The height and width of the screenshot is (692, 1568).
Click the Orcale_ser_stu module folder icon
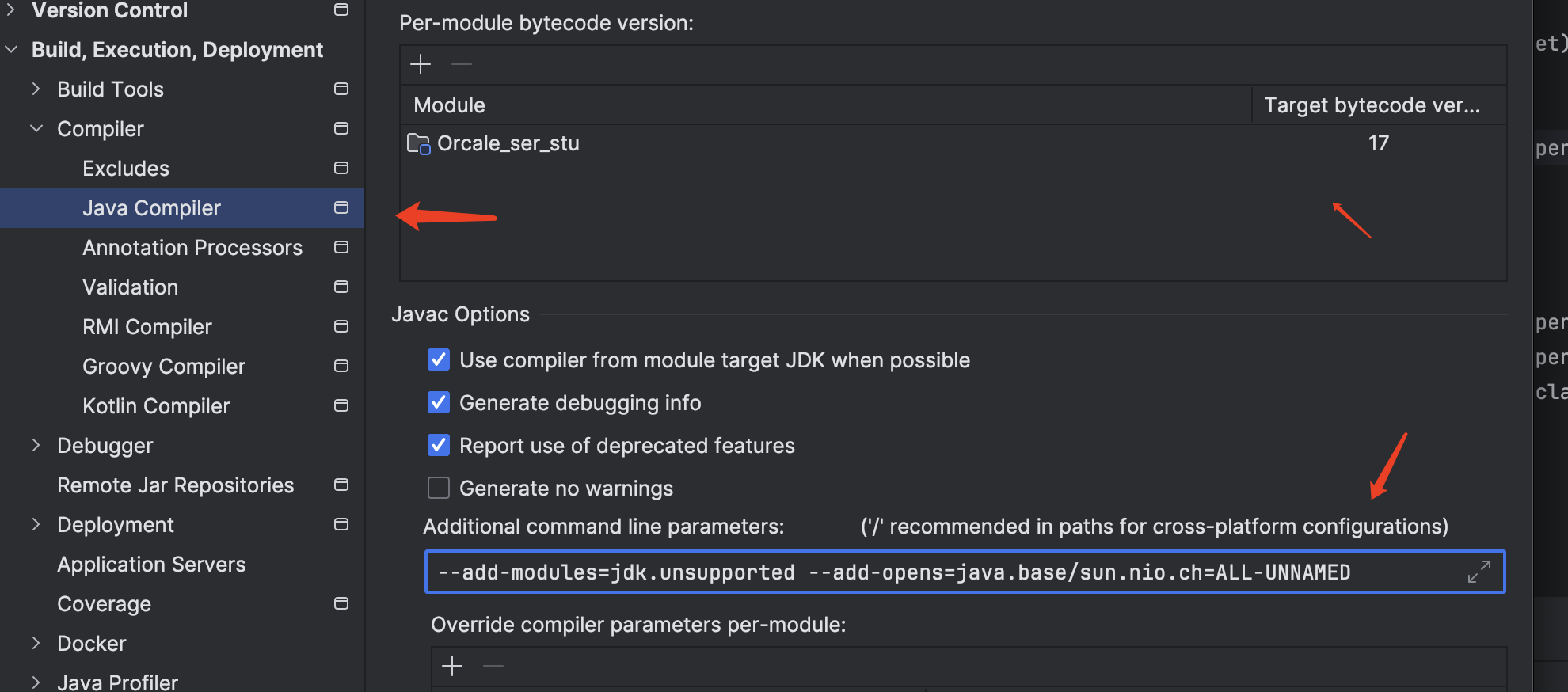pos(419,143)
